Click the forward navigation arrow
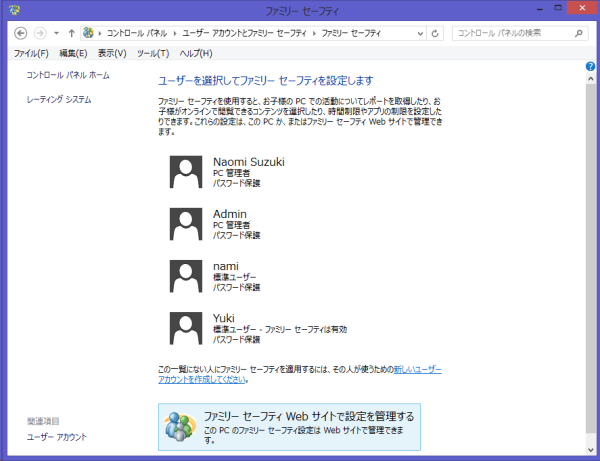The image size is (600, 461). click(40, 33)
